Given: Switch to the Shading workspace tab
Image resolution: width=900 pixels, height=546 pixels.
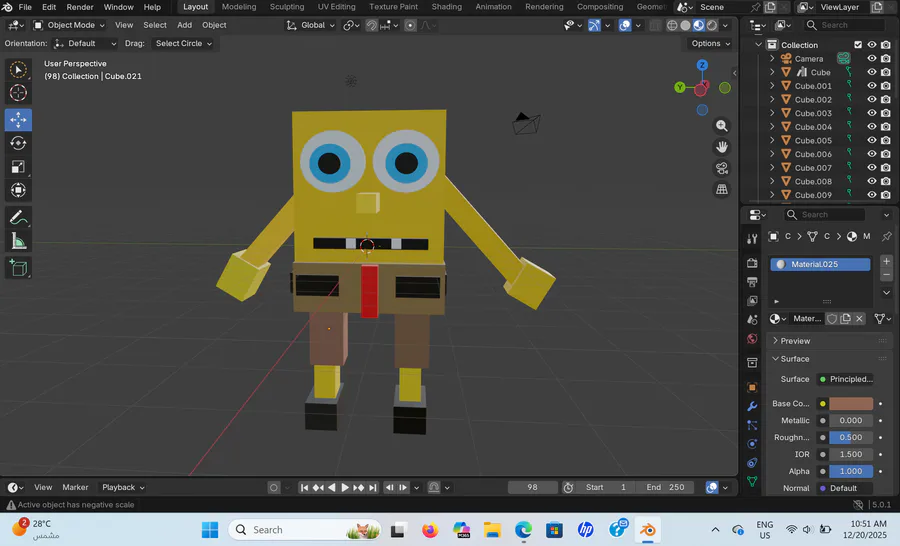Looking at the screenshot, I should 446,7.
